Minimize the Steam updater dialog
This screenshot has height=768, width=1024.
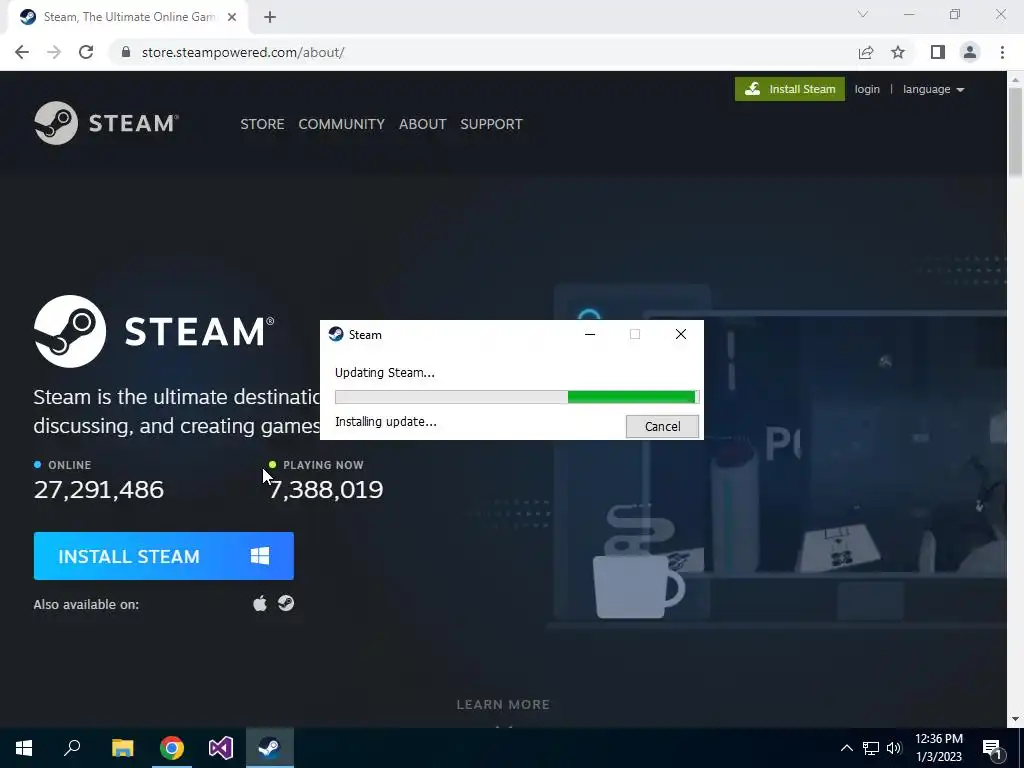click(x=590, y=334)
